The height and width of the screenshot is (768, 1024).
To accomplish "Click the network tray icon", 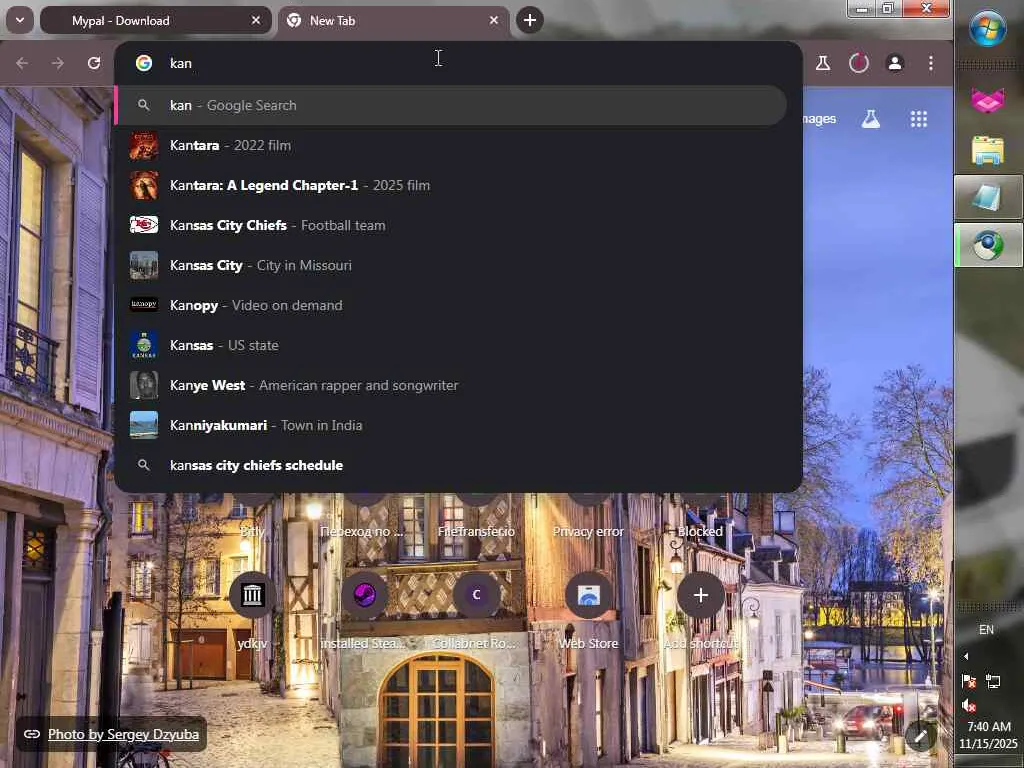I will 993,682.
